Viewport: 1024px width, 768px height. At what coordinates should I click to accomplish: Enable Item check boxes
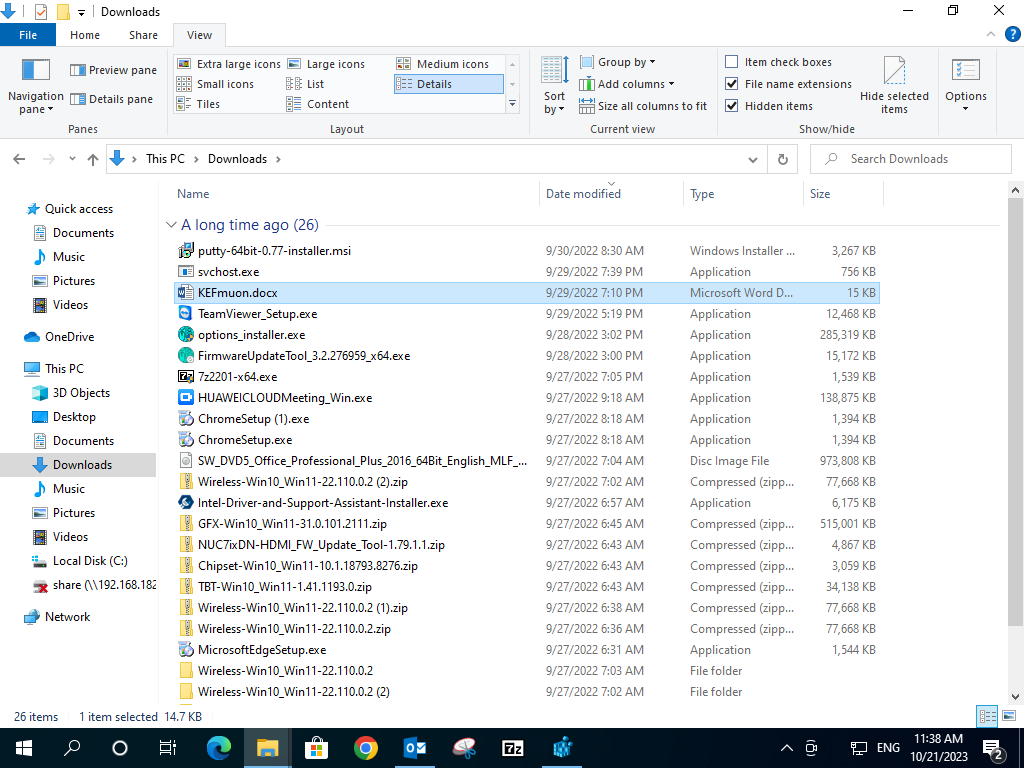pyautogui.click(x=732, y=62)
